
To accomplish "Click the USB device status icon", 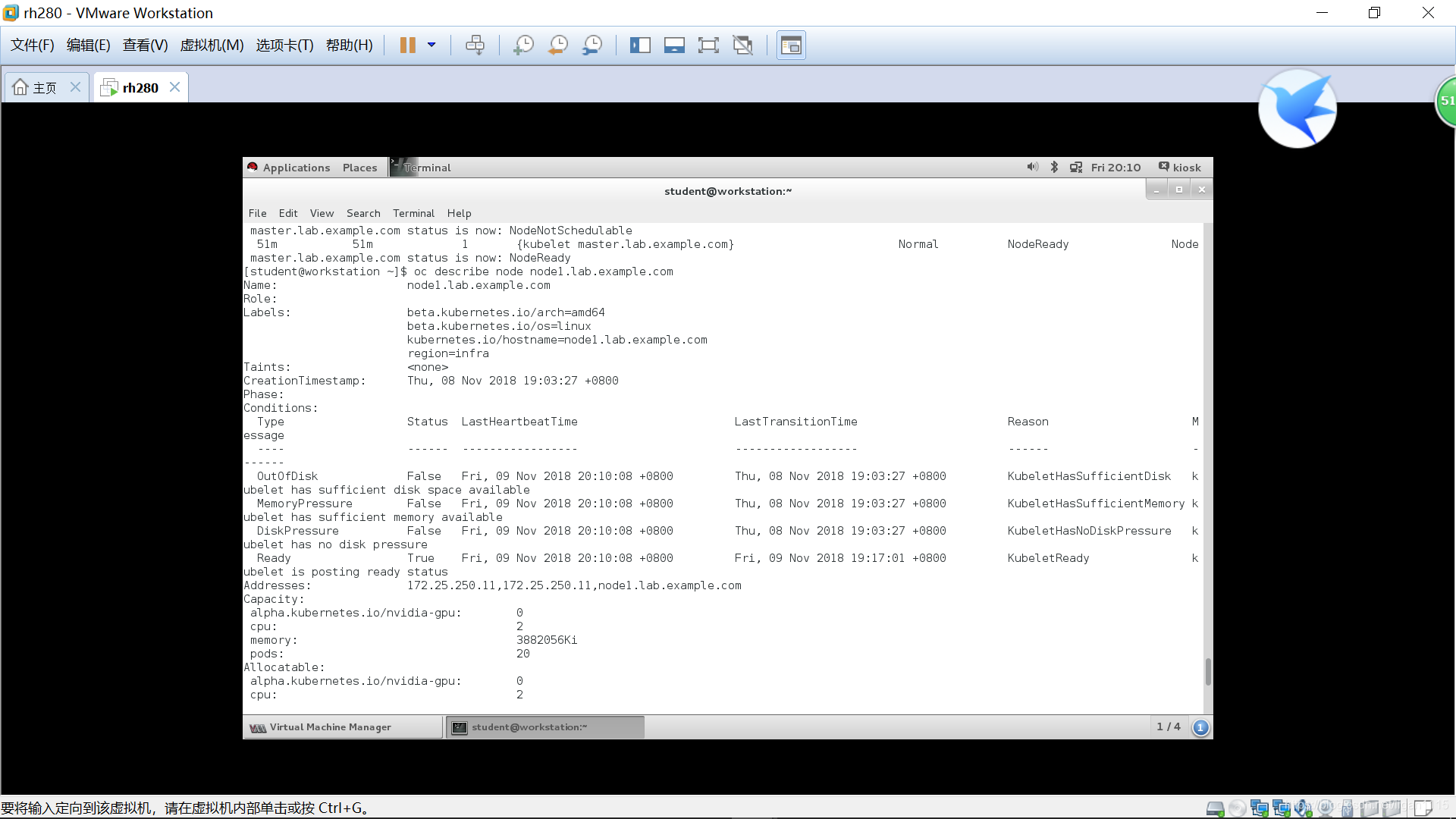I will pyautogui.click(x=1347, y=808).
